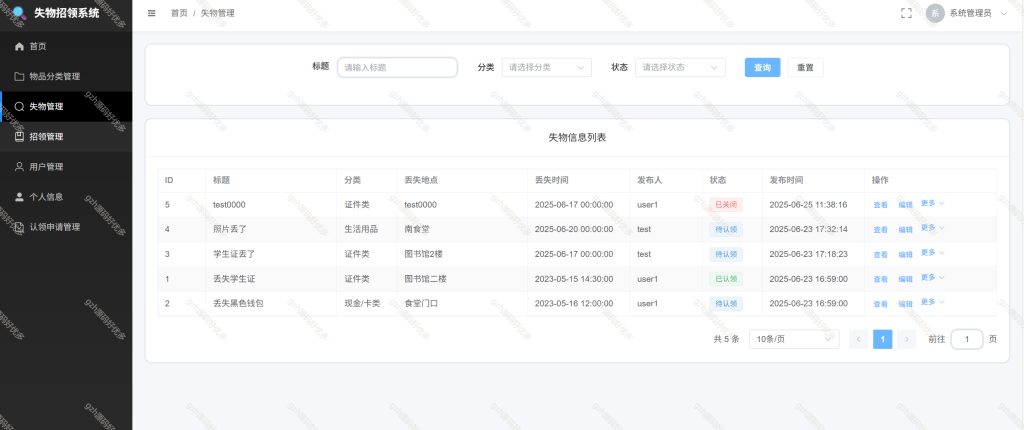
Task: View details of test0000 row via 查看
Action: pyautogui.click(x=880, y=205)
